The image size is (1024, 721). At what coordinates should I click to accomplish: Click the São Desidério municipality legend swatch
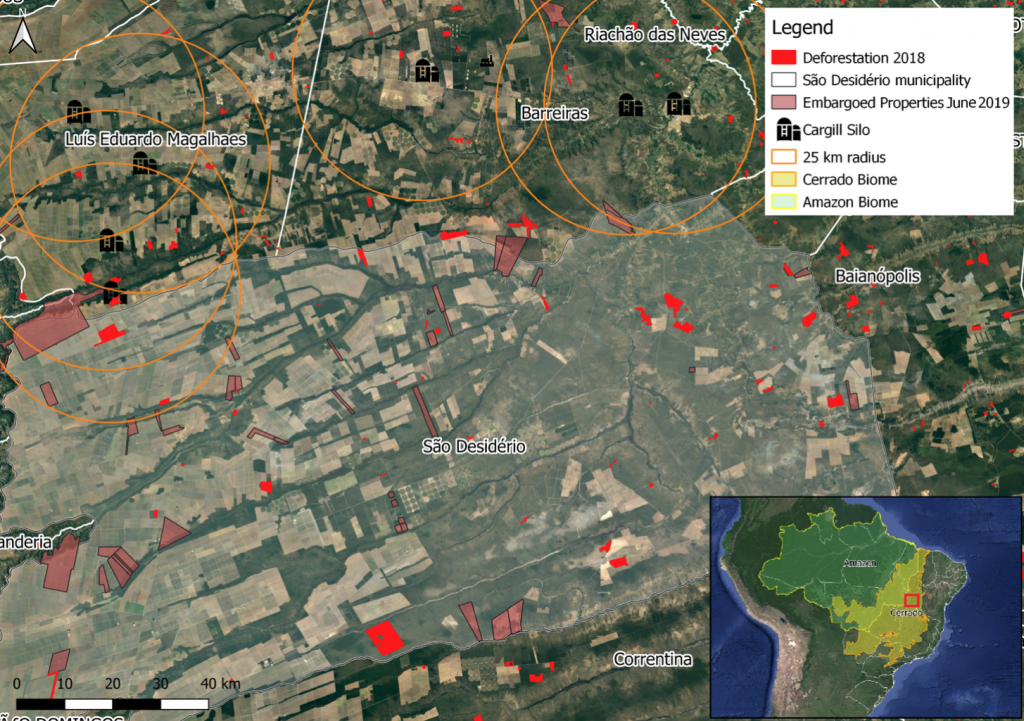pyautogui.click(x=788, y=80)
